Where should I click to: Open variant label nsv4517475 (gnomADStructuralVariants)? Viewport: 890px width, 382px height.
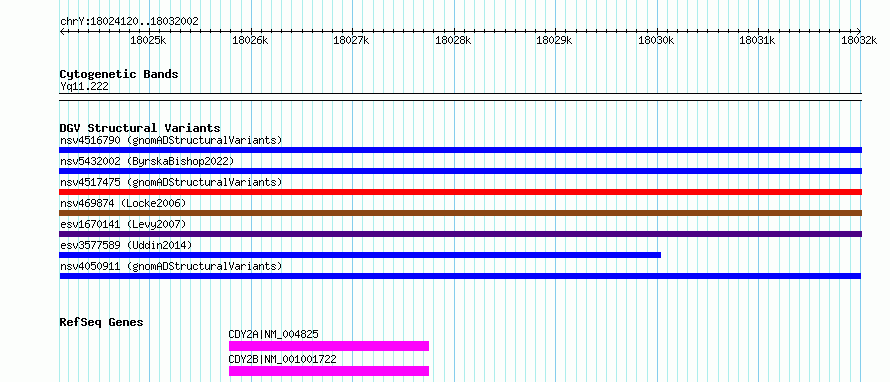pyautogui.click(x=171, y=182)
